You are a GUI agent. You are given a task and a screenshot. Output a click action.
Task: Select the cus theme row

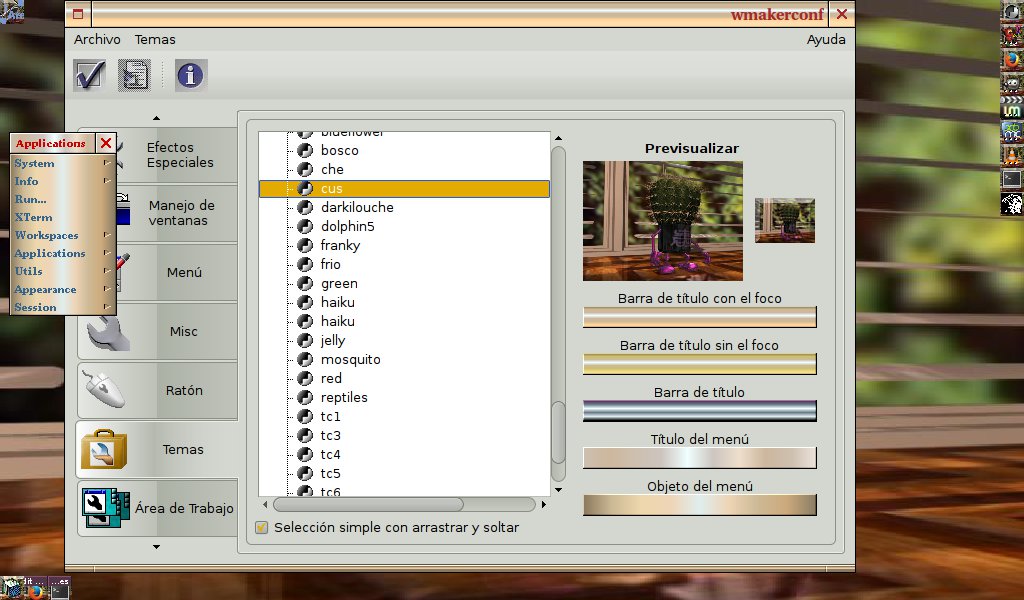tap(404, 189)
